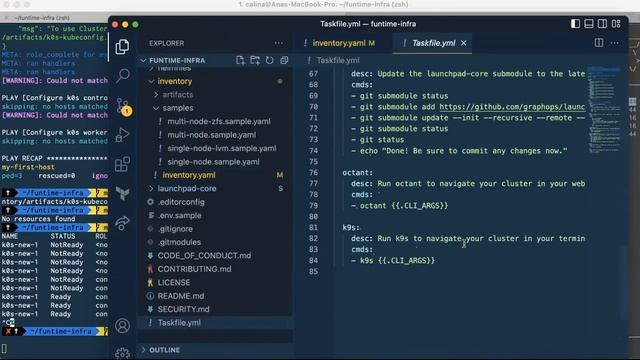This screenshot has width=640, height=360.
Task: Open Source Control view with badge
Action: click(123, 106)
